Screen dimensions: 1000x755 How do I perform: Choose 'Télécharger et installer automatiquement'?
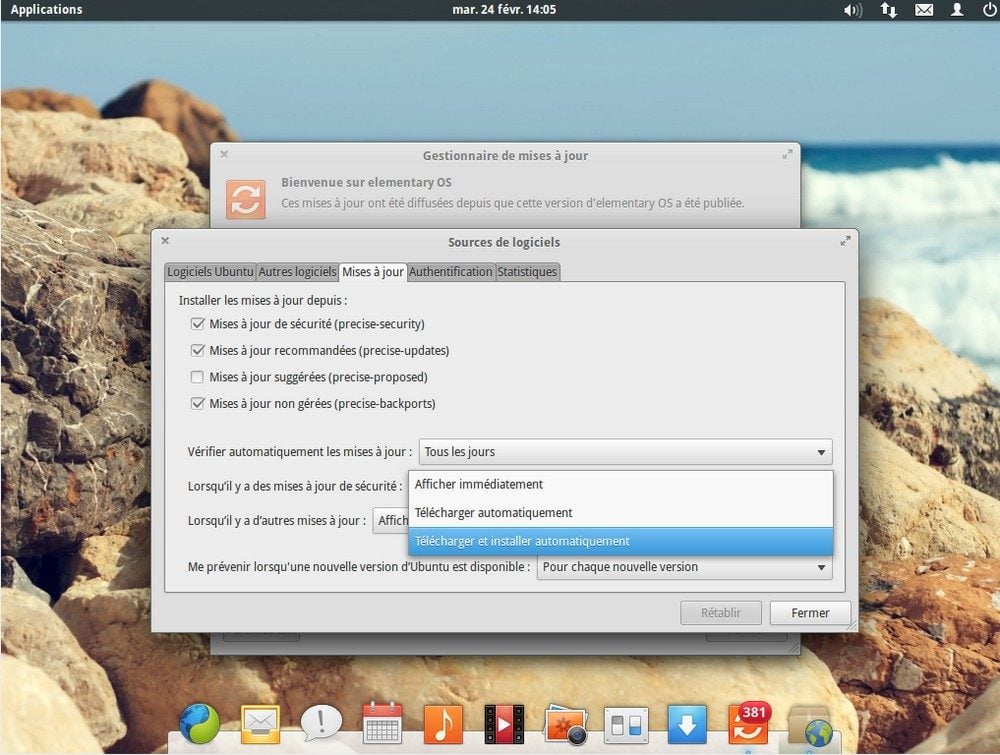[x=621, y=541]
